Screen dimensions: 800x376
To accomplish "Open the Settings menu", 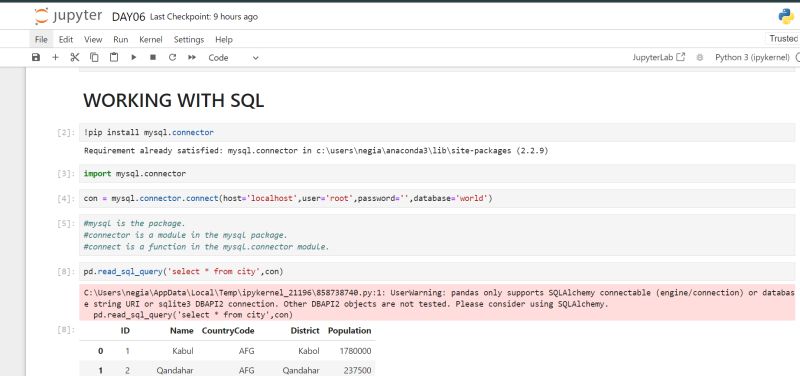I will click(x=189, y=39).
